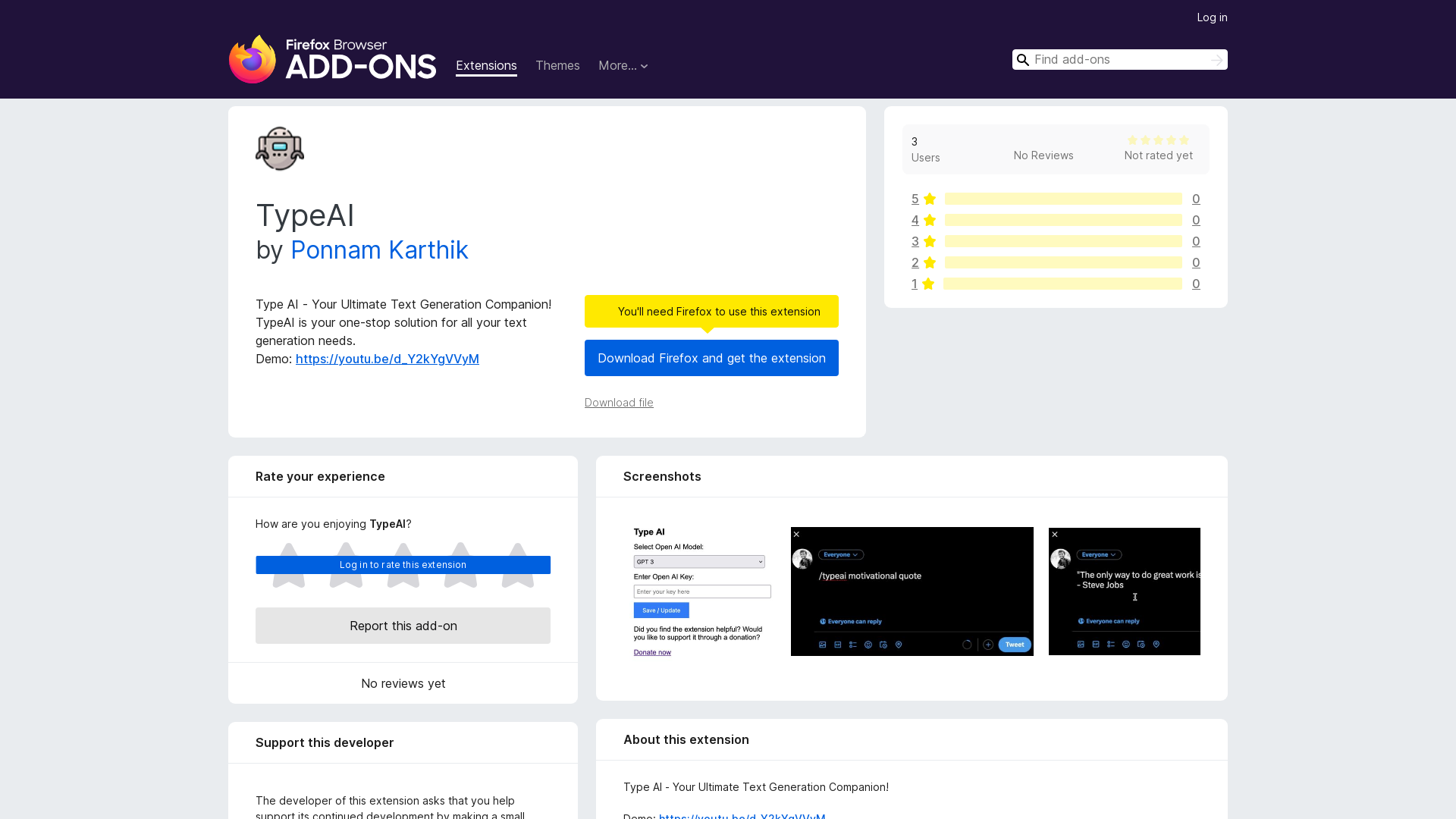The image size is (1456, 819).
Task: Open the Steve Jobs quote screenshot
Action: [1125, 591]
